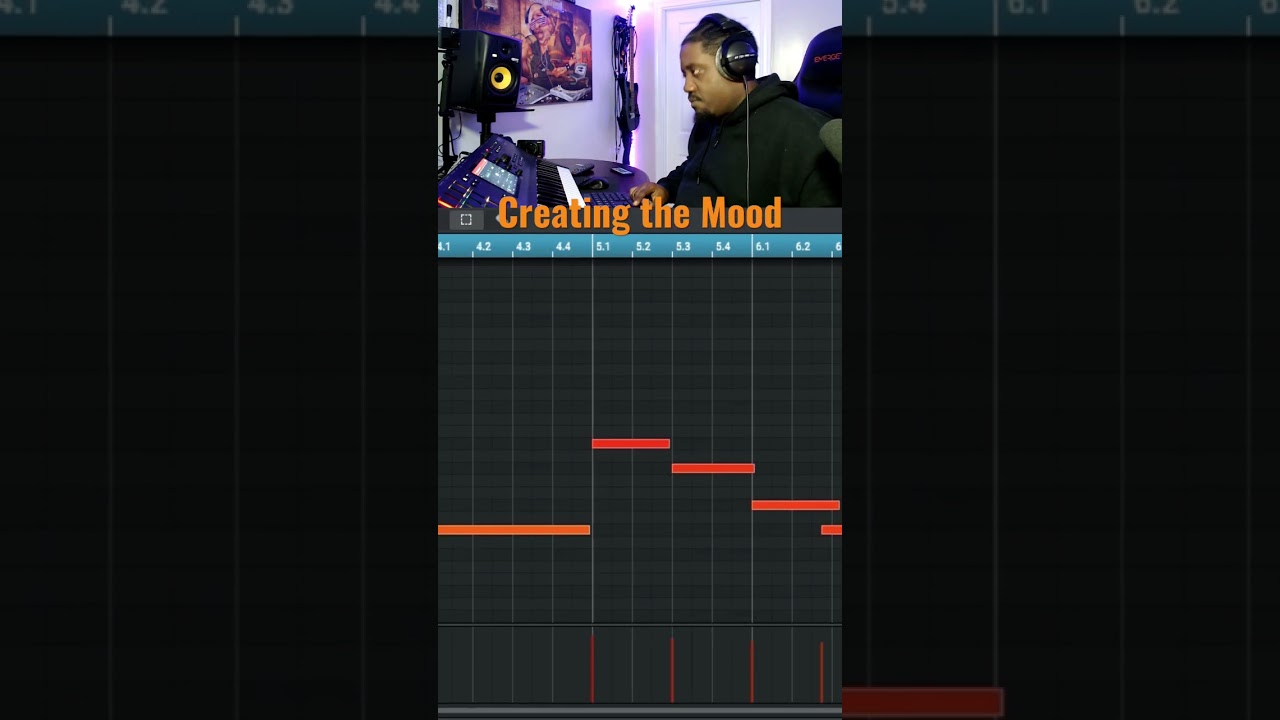Click the velocity bar at 6.1
This screenshot has height=720, width=1280.
pyautogui.click(x=752, y=671)
